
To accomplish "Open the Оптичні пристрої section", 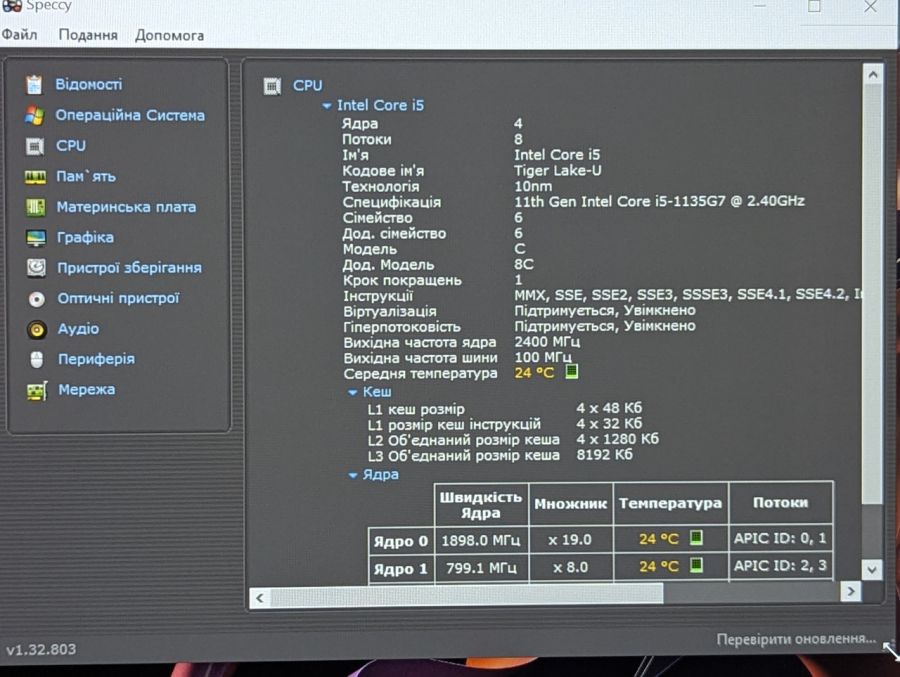I will pyautogui.click(x=118, y=299).
